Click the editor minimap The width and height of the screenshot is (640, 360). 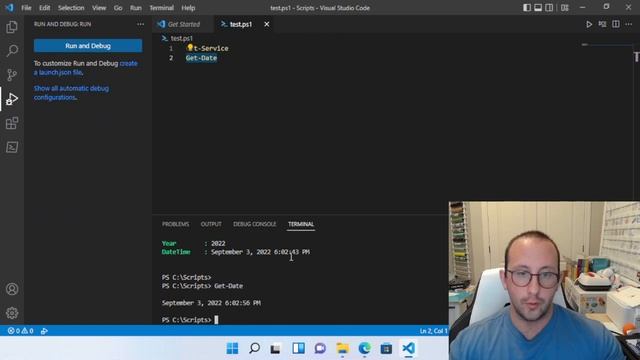[607, 45]
